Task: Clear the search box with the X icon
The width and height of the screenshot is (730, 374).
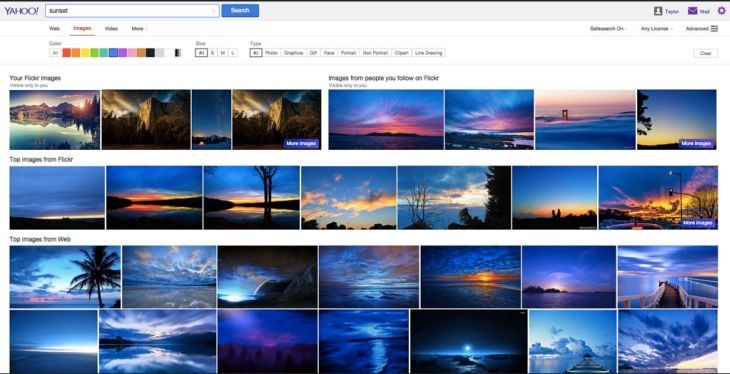Action: pos(213,11)
